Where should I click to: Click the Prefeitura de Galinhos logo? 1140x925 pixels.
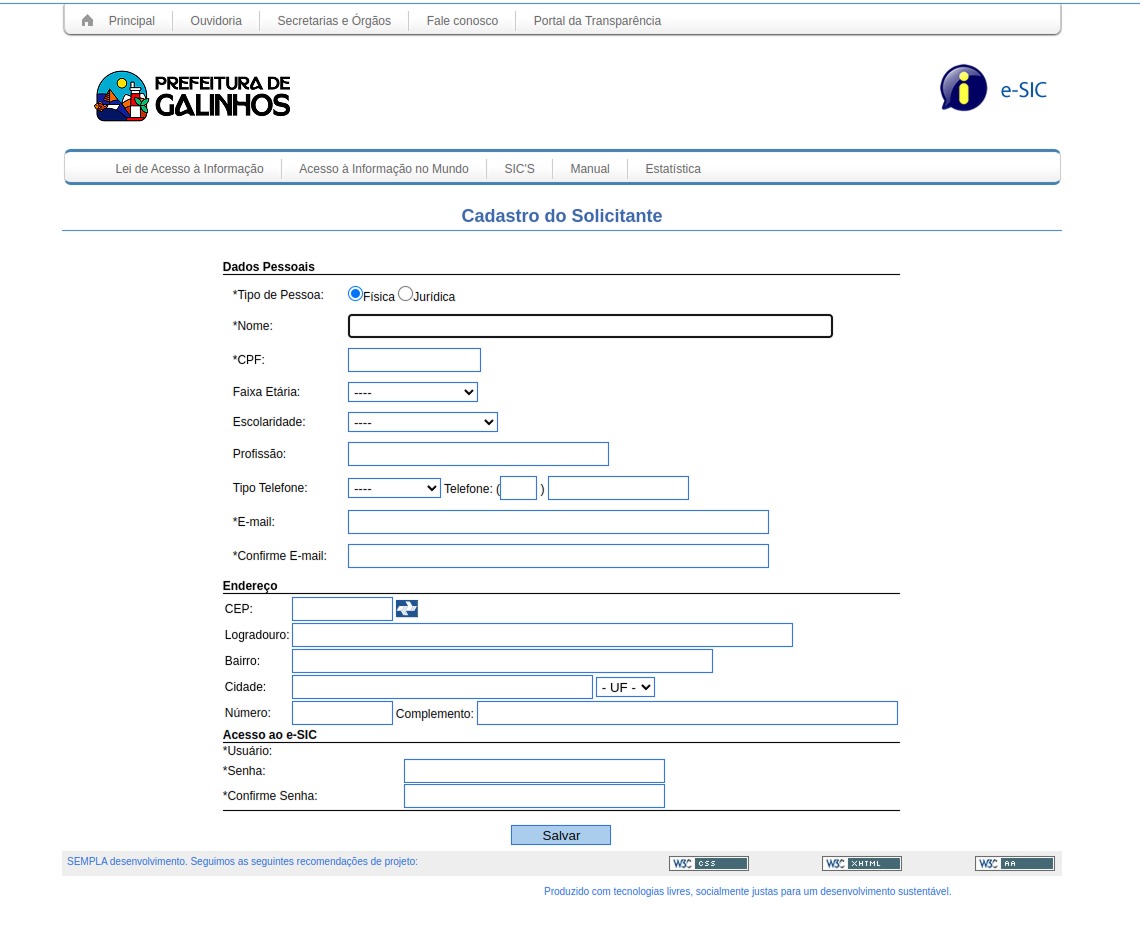(x=192, y=96)
